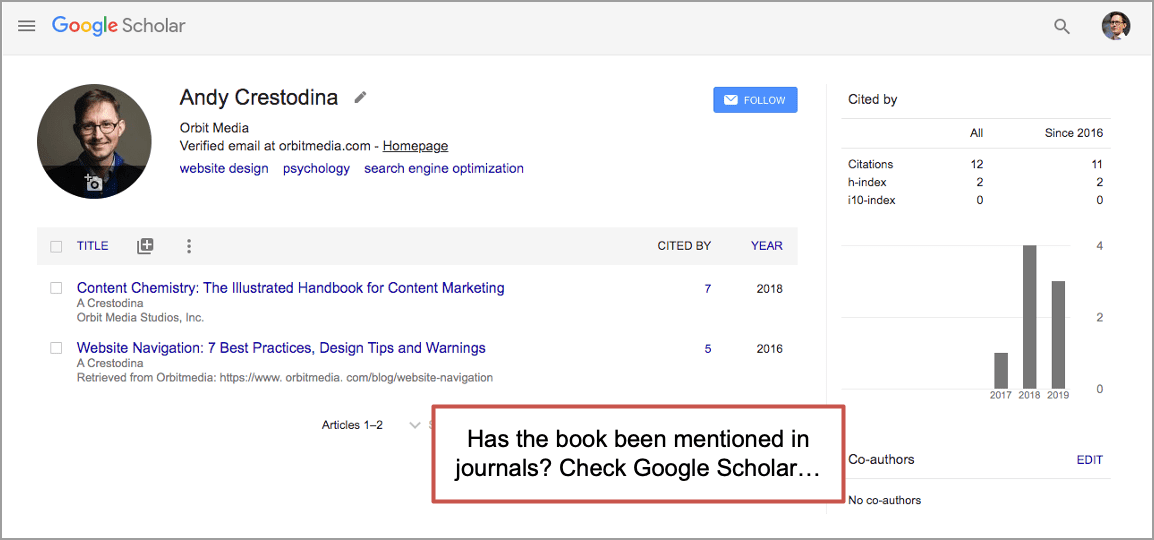
Task: Click the psychology interest tag
Action: tap(316, 168)
